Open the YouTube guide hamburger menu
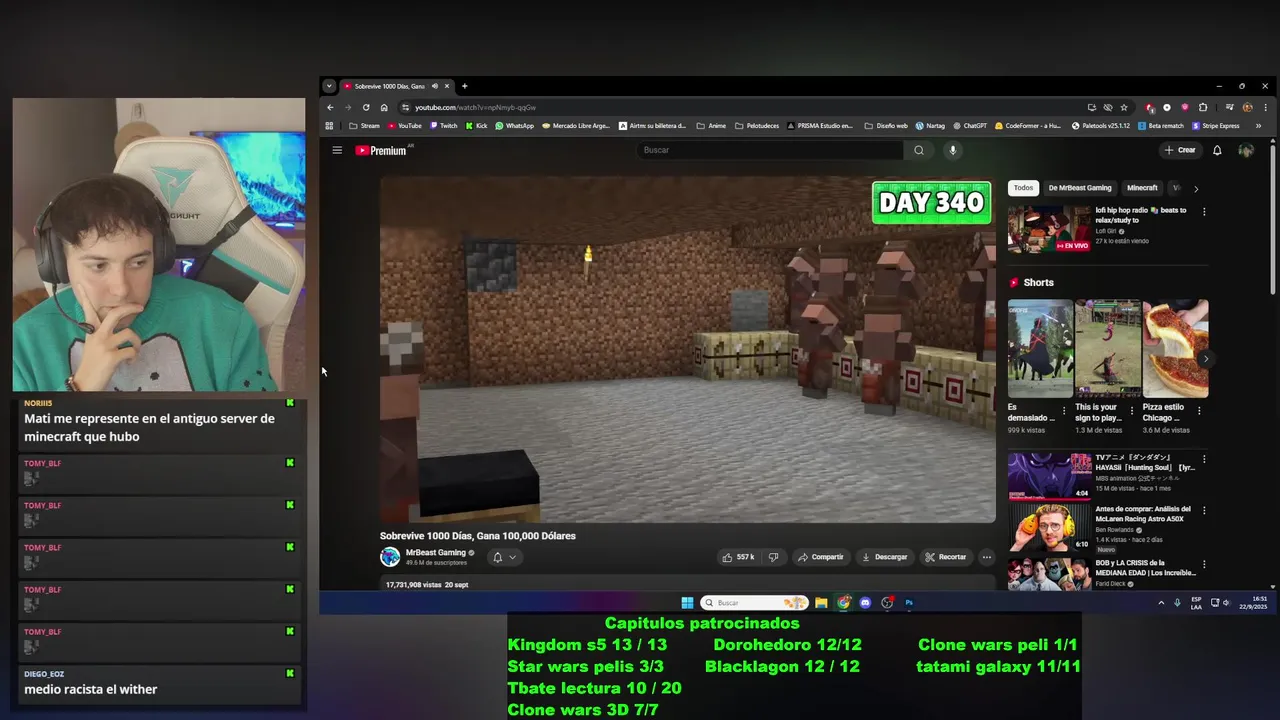This screenshot has height=720, width=1280. tap(337, 150)
